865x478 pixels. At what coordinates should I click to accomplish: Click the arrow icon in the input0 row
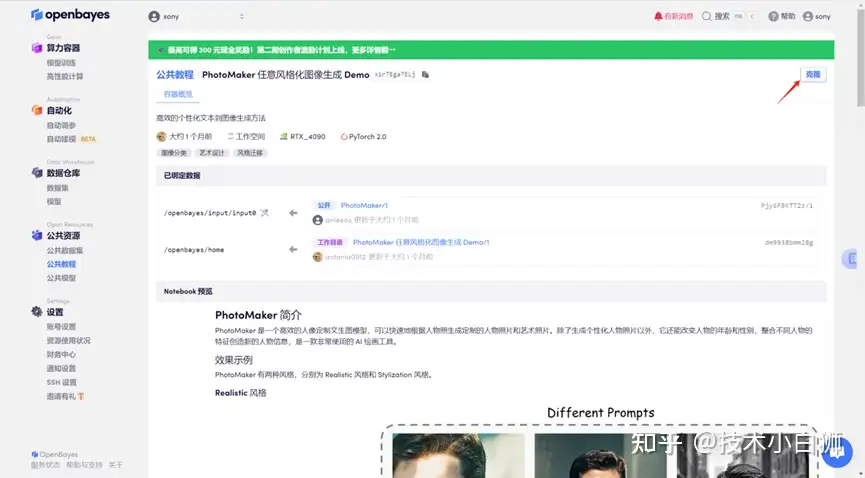(293, 213)
